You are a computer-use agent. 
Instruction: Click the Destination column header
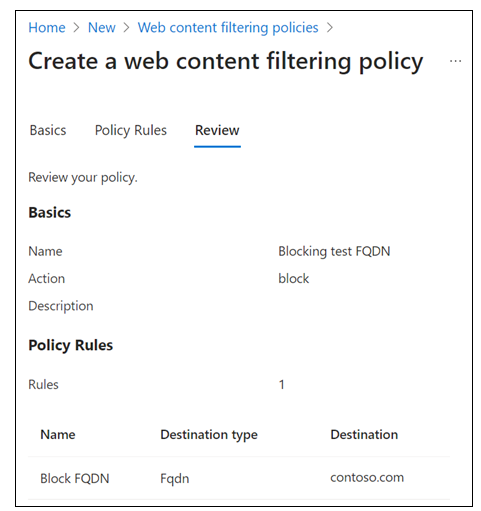pyautogui.click(x=364, y=435)
